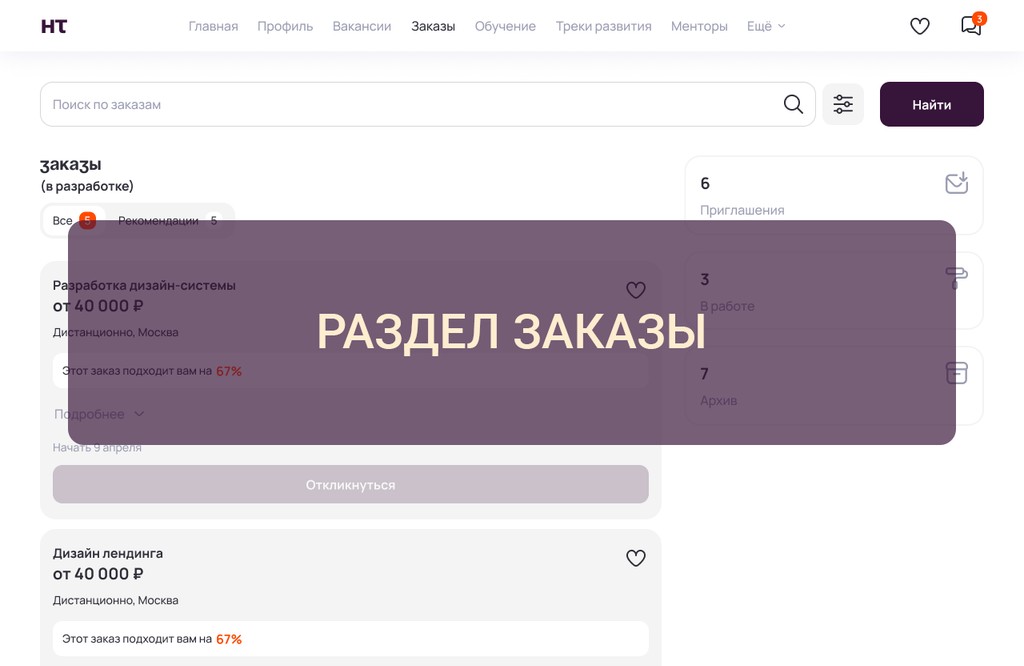This screenshot has width=1024, height=666.
Task: Favorite the Разработка дизайн-системы order heart
Action: pos(635,290)
